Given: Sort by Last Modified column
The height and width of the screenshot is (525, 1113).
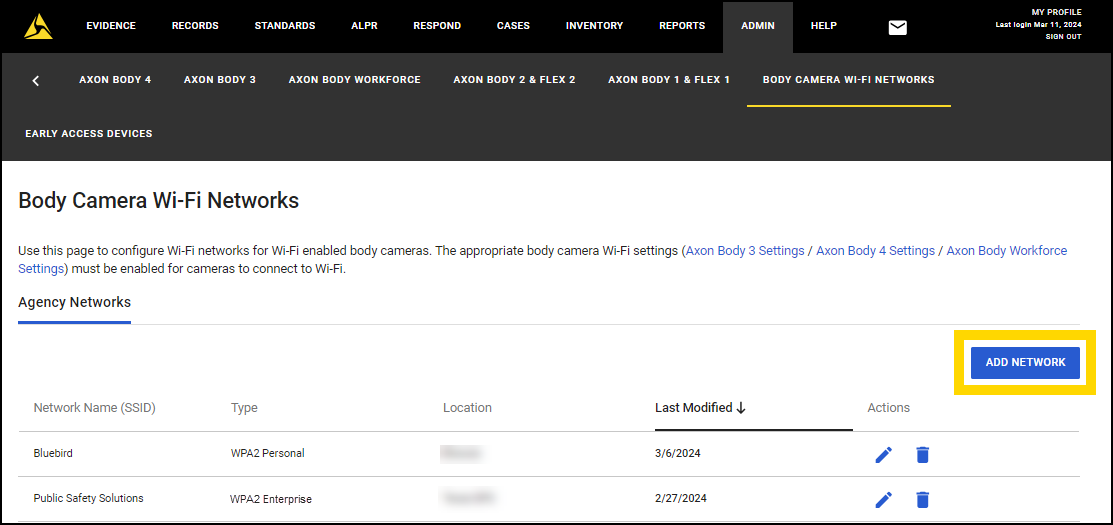Looking at the screenshot, I should [700, 408].
